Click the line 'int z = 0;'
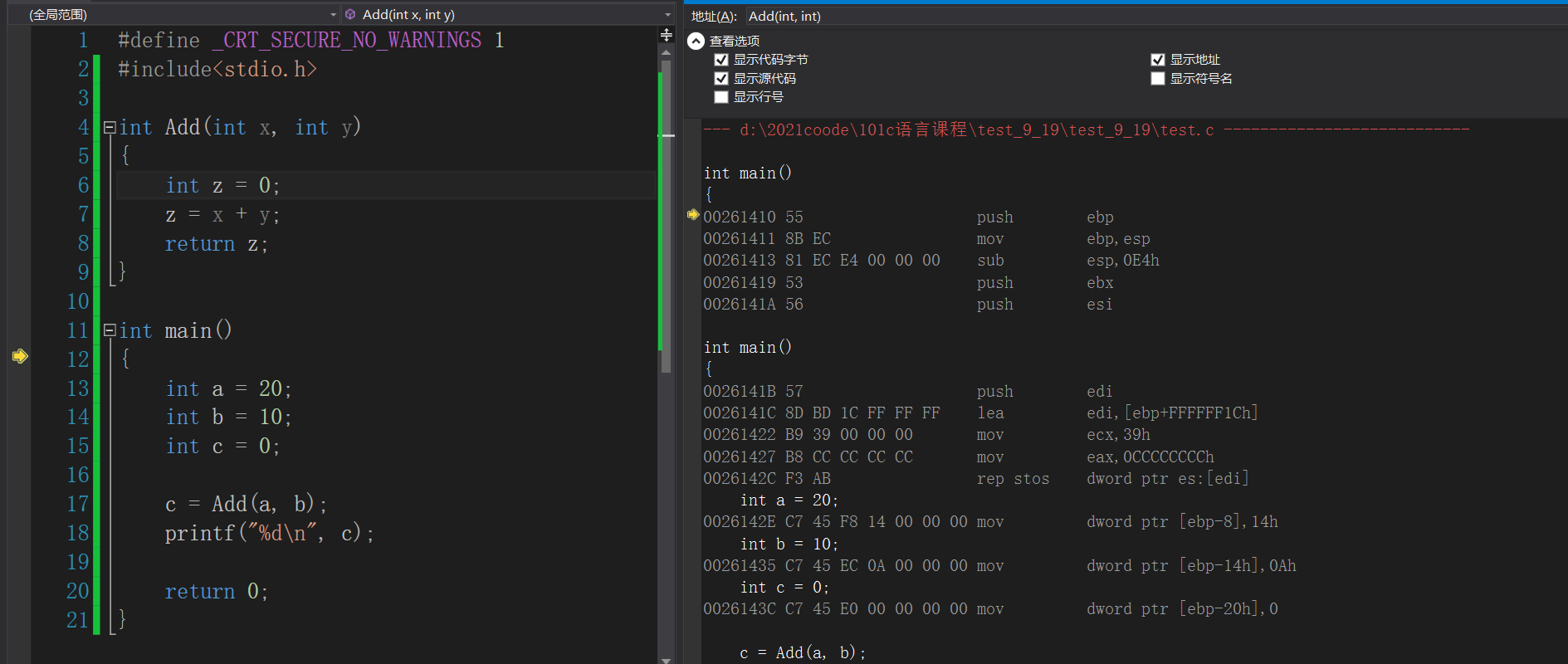 click(222, 186)
